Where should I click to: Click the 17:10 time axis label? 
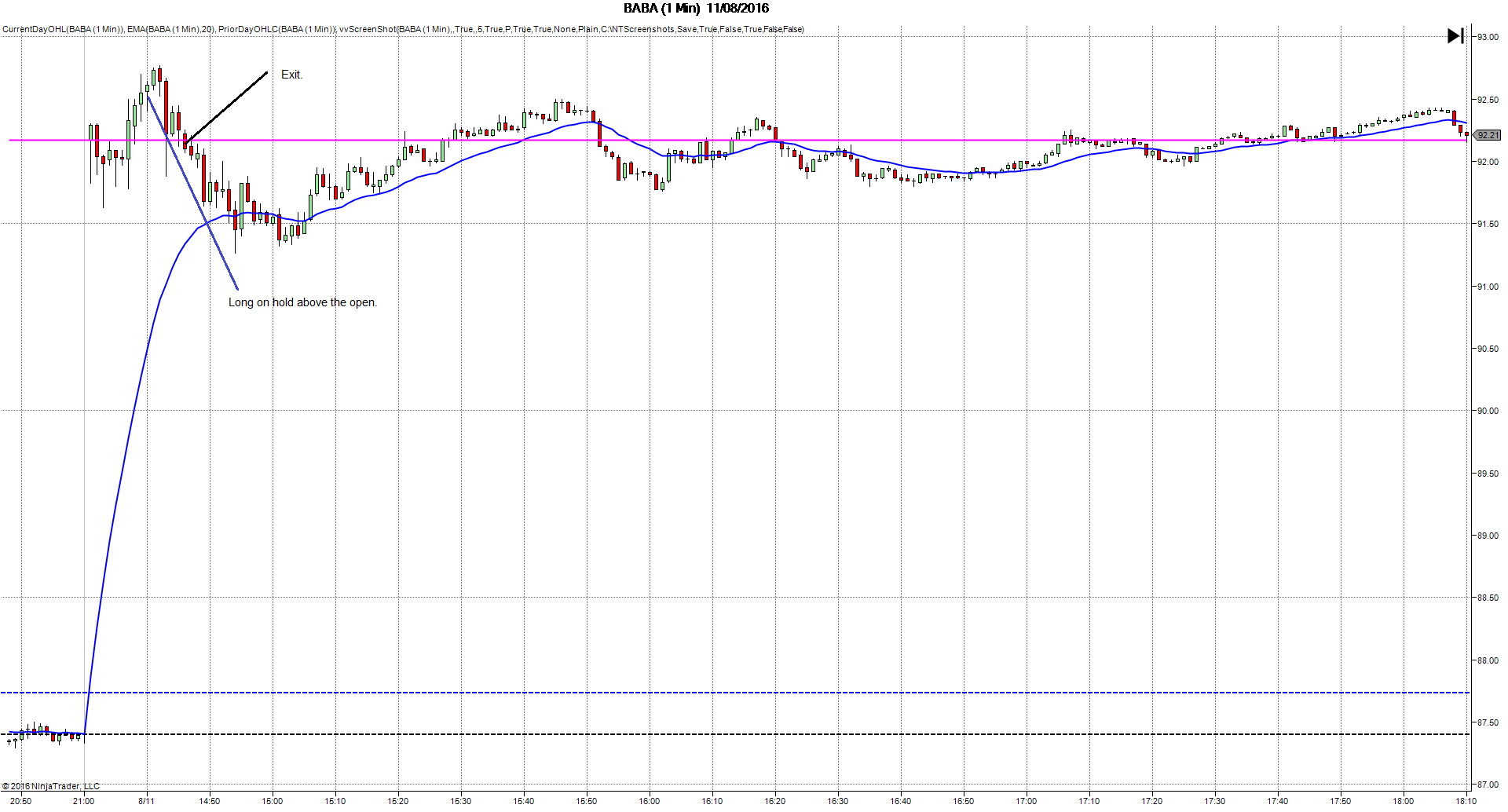point(1089,801)
